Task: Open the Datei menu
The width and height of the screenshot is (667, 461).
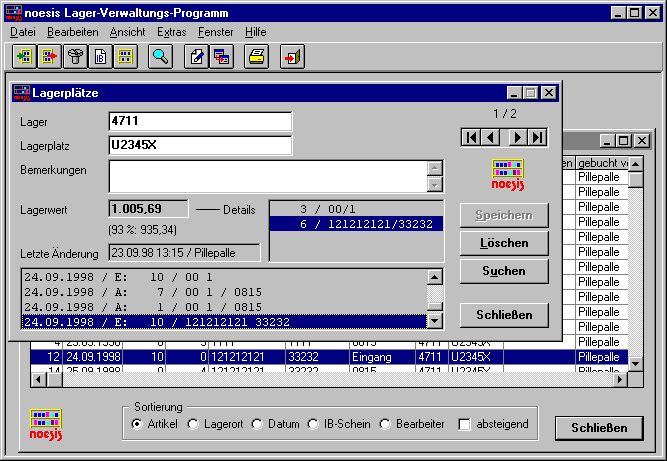Action: [x=23, y=32]
